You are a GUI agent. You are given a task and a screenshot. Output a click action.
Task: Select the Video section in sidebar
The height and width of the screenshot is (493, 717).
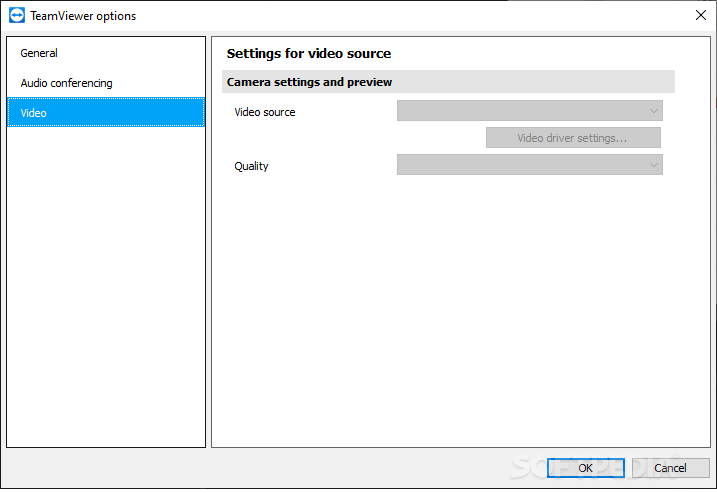106,113
